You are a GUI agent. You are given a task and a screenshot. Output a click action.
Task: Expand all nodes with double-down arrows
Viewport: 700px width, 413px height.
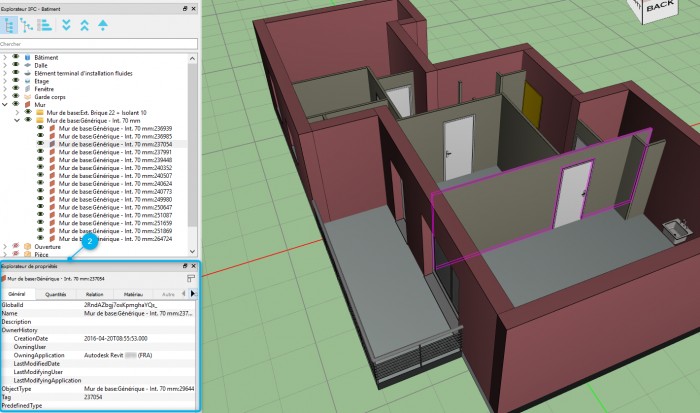tap(66, 25)
